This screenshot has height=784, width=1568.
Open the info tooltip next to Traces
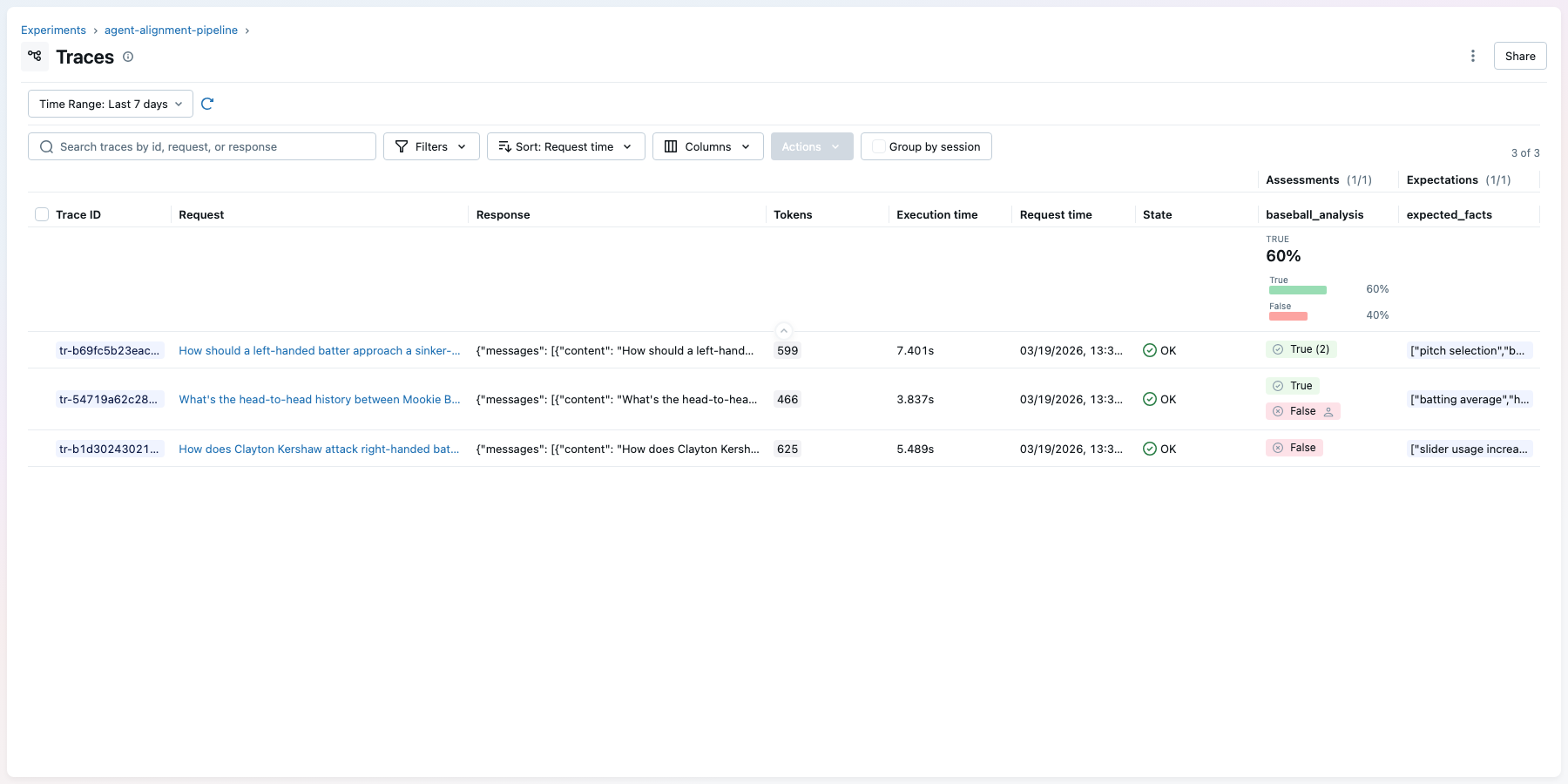coord(128,57)
